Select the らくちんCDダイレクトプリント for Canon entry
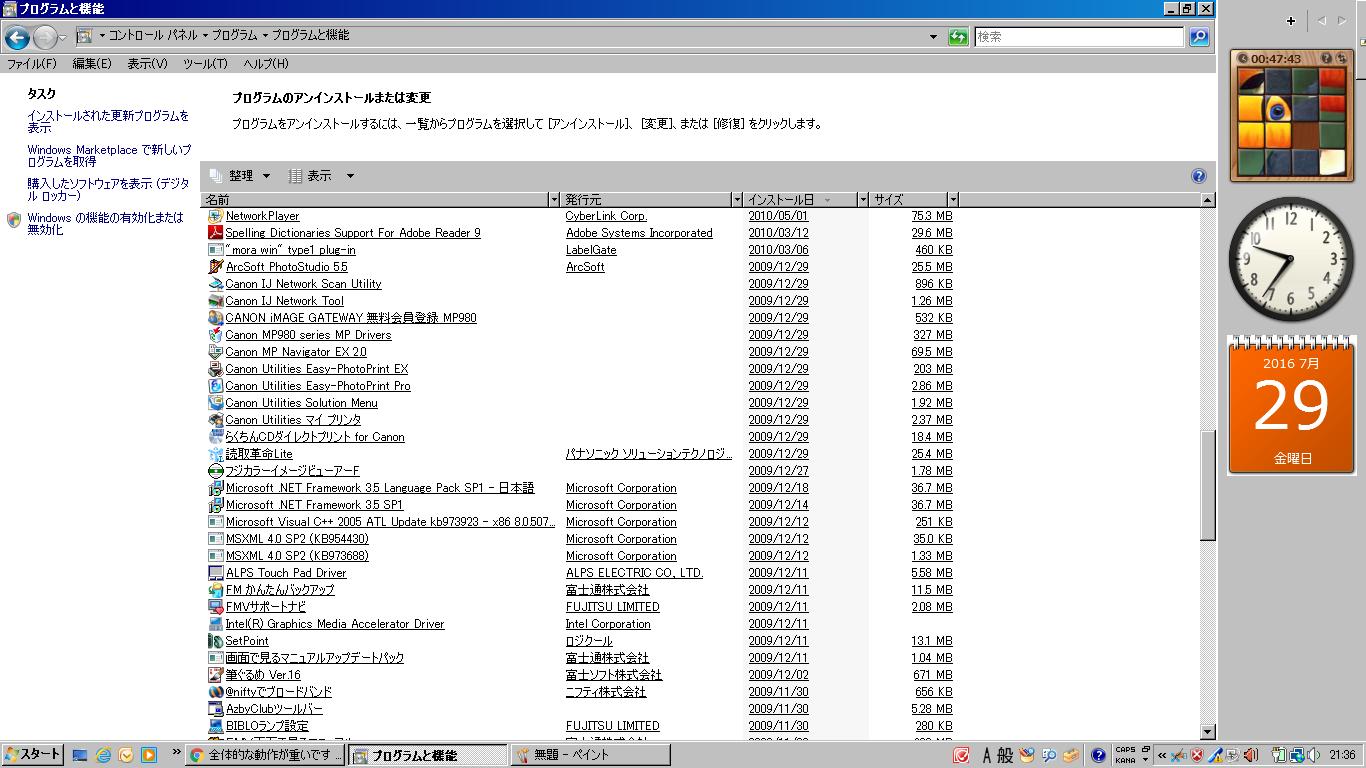The width and height of the screenshot is (1366, 768). coord(315,437)
